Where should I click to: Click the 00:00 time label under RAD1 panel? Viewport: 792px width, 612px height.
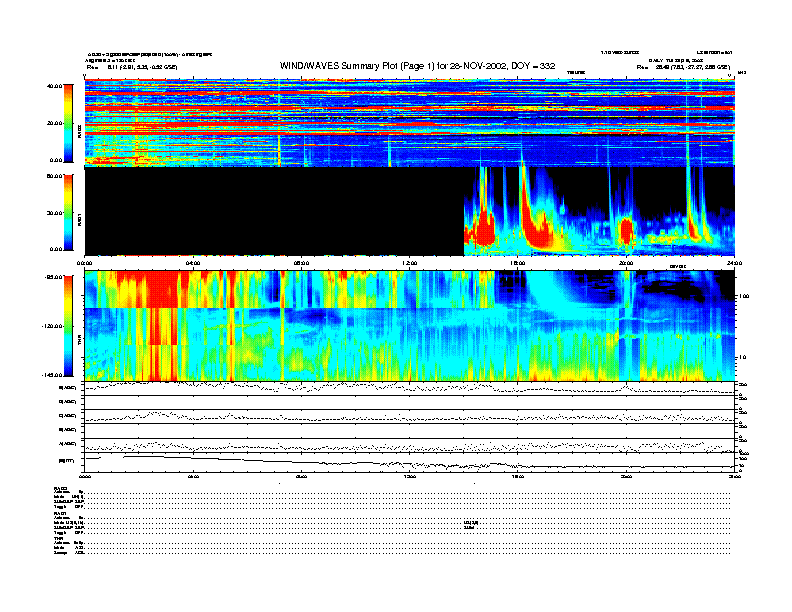pos(84,263)
